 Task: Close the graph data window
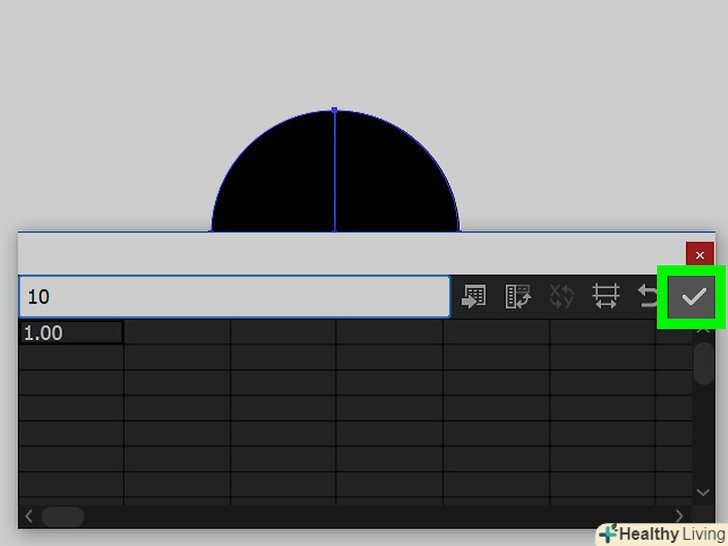699,255
